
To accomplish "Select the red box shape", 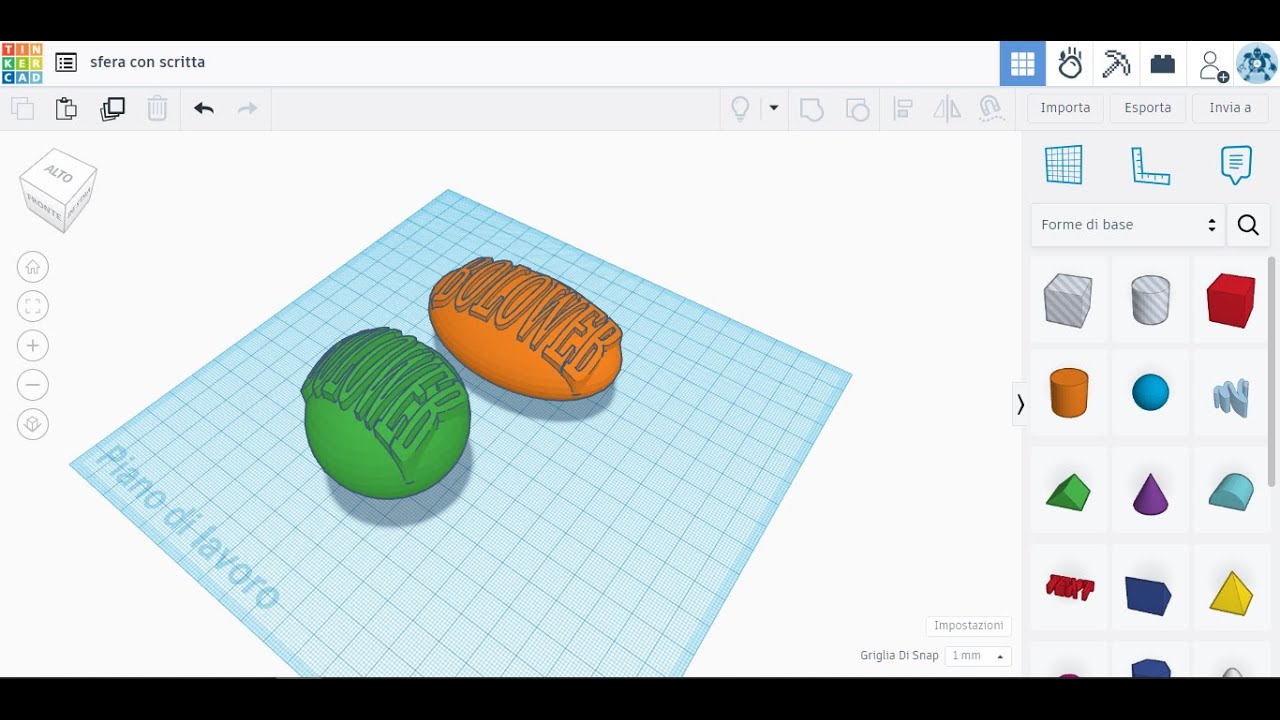I will (x=1231, y=300).
